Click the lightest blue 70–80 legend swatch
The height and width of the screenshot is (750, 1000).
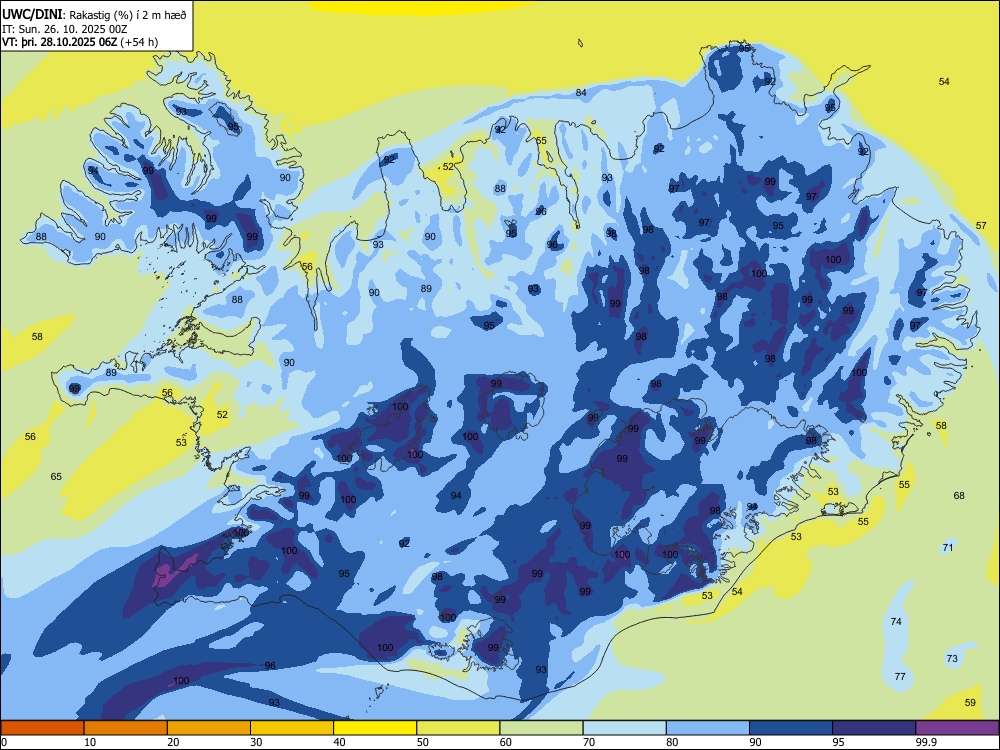coord(624,728)
